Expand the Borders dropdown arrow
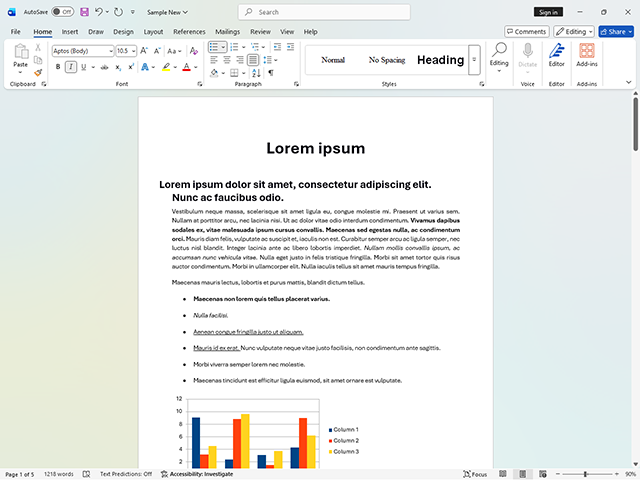Image resolution: width=640 pixels, height=480 pixels. coord(244,73)
